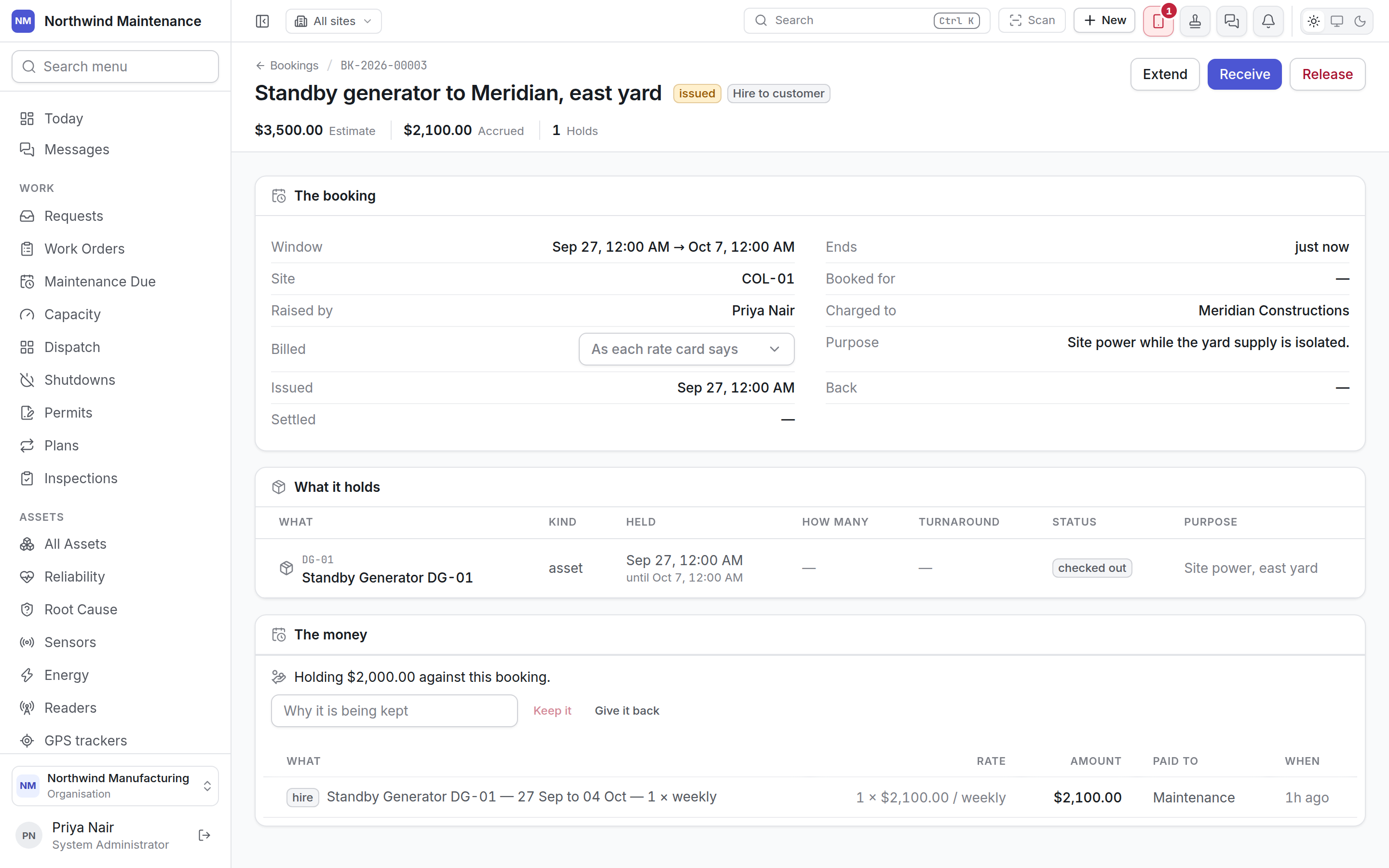This screenshot has height=868, width=1389.
Task: Click the Receive button
Action: [x=1244, y=74]
